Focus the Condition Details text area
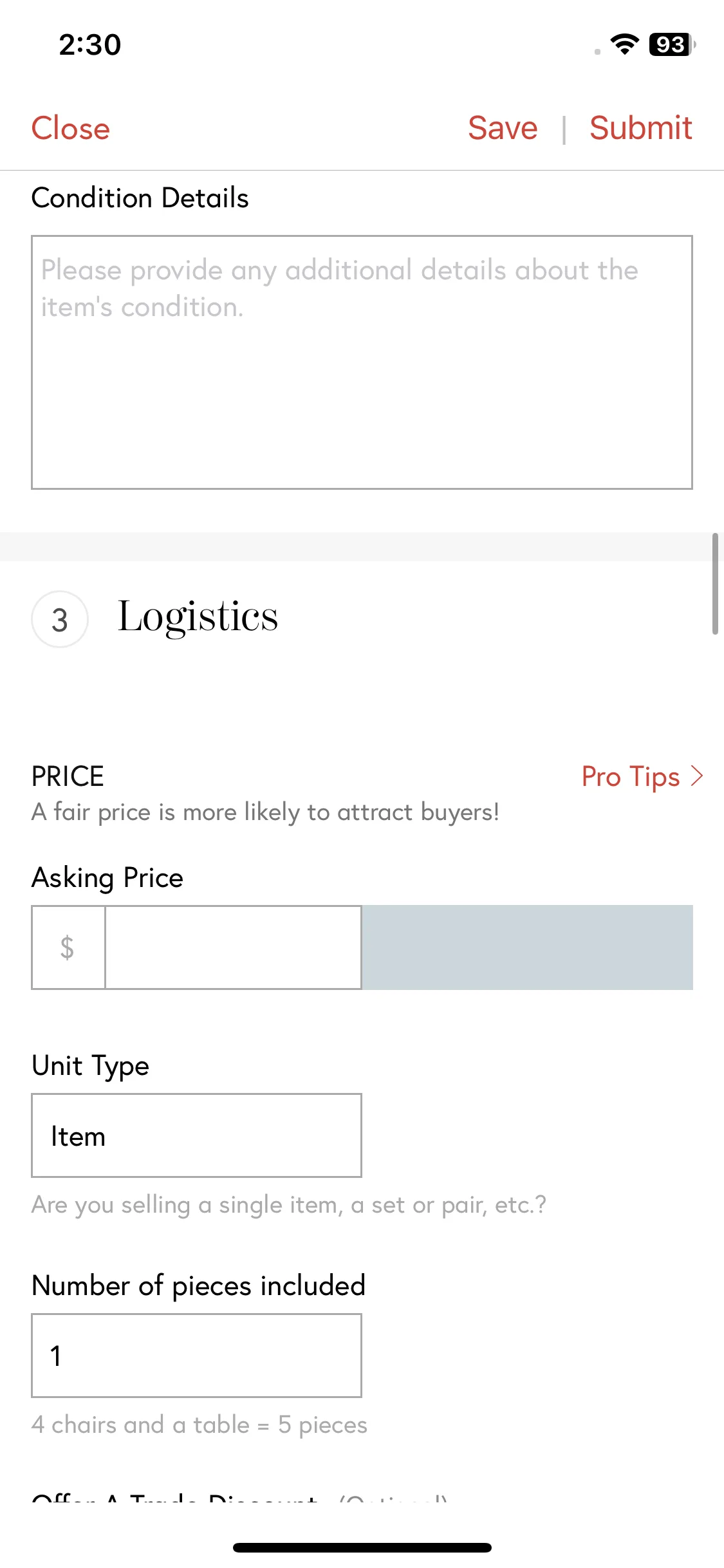 362,362
